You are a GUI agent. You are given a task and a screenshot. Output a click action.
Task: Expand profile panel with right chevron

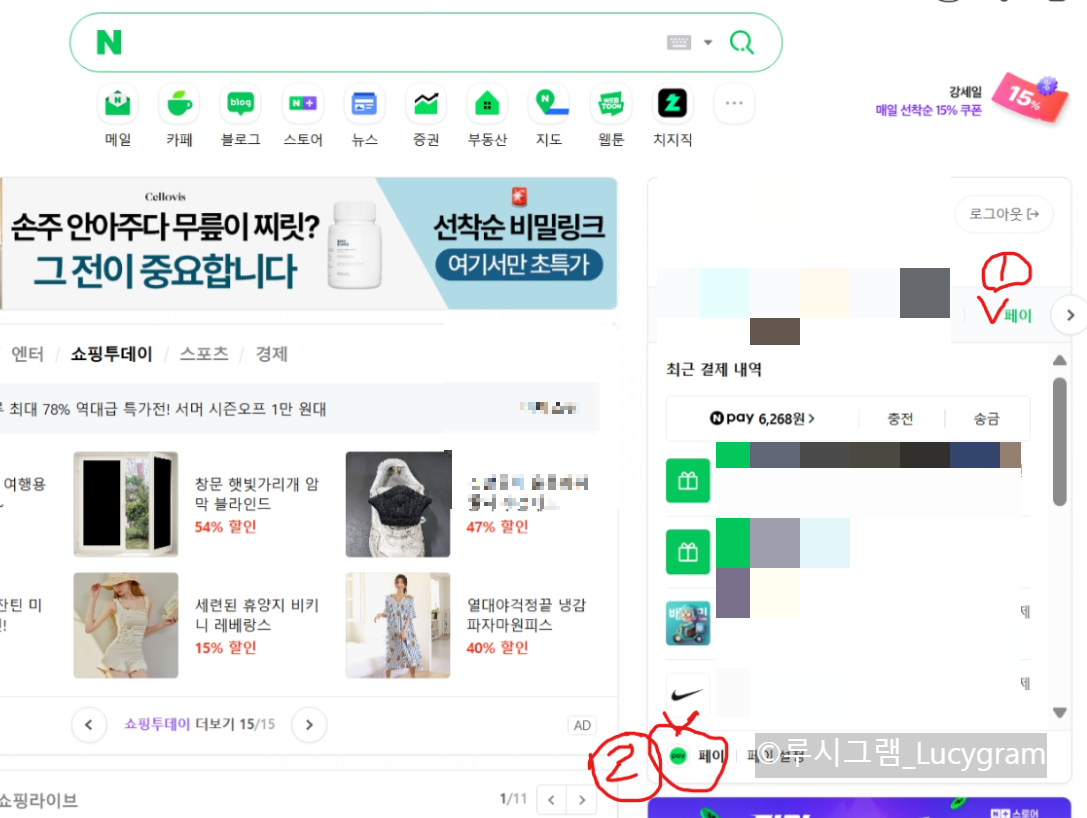tap(1070, 315)
